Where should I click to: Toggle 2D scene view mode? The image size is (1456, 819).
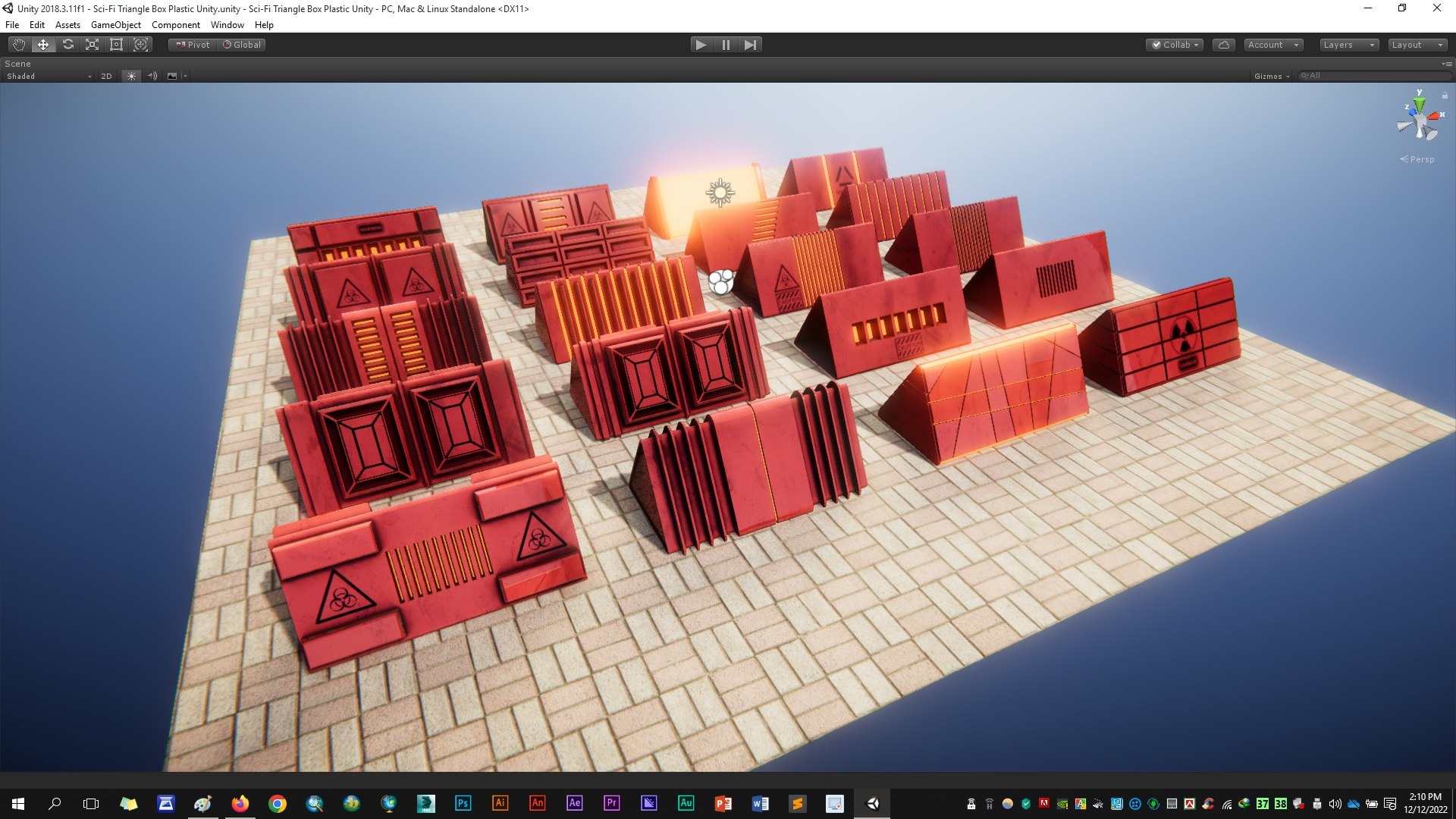[x=106, y=76]
